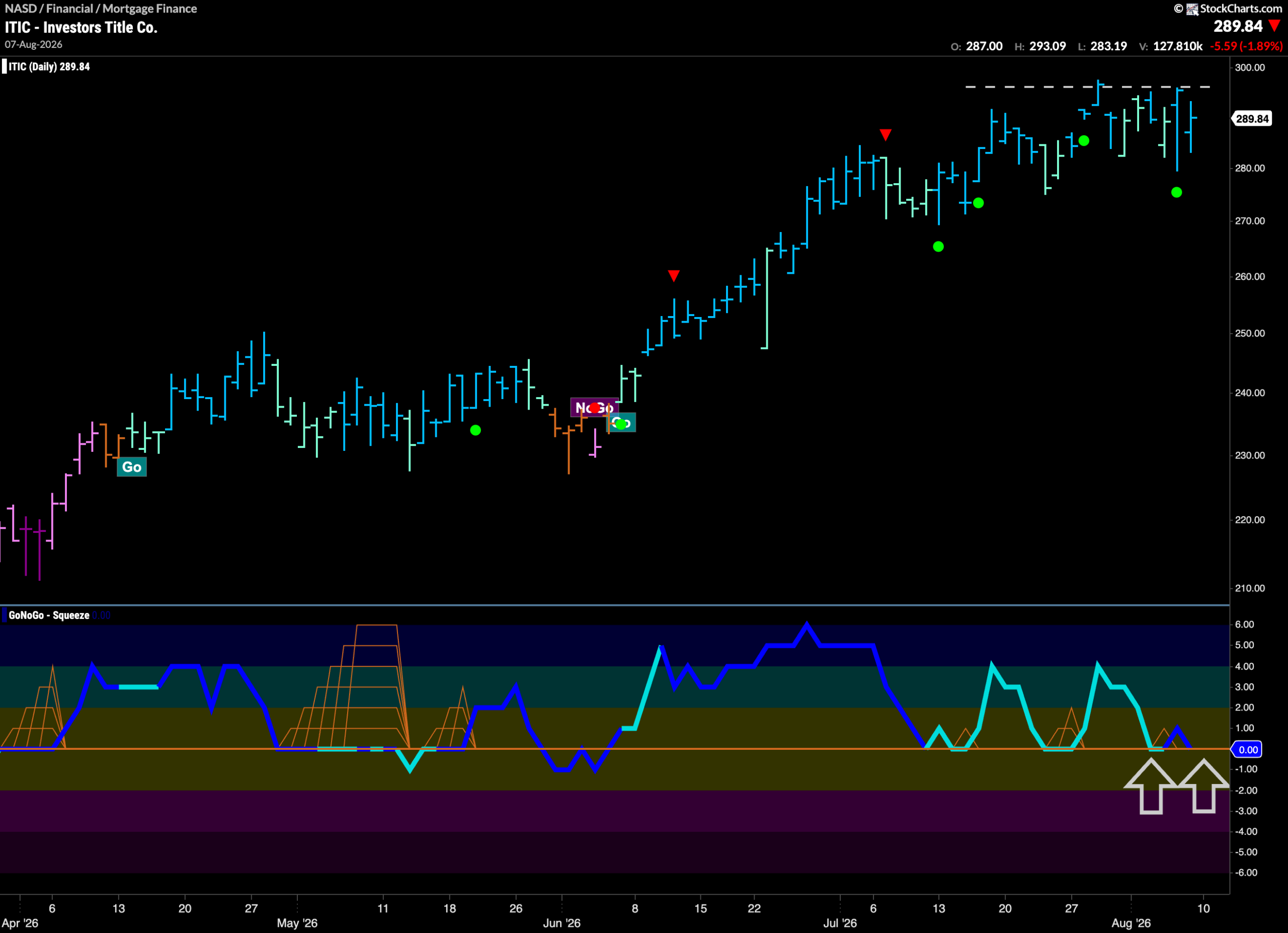Click the 6.00 squeeze axis label

(1244, 625)
